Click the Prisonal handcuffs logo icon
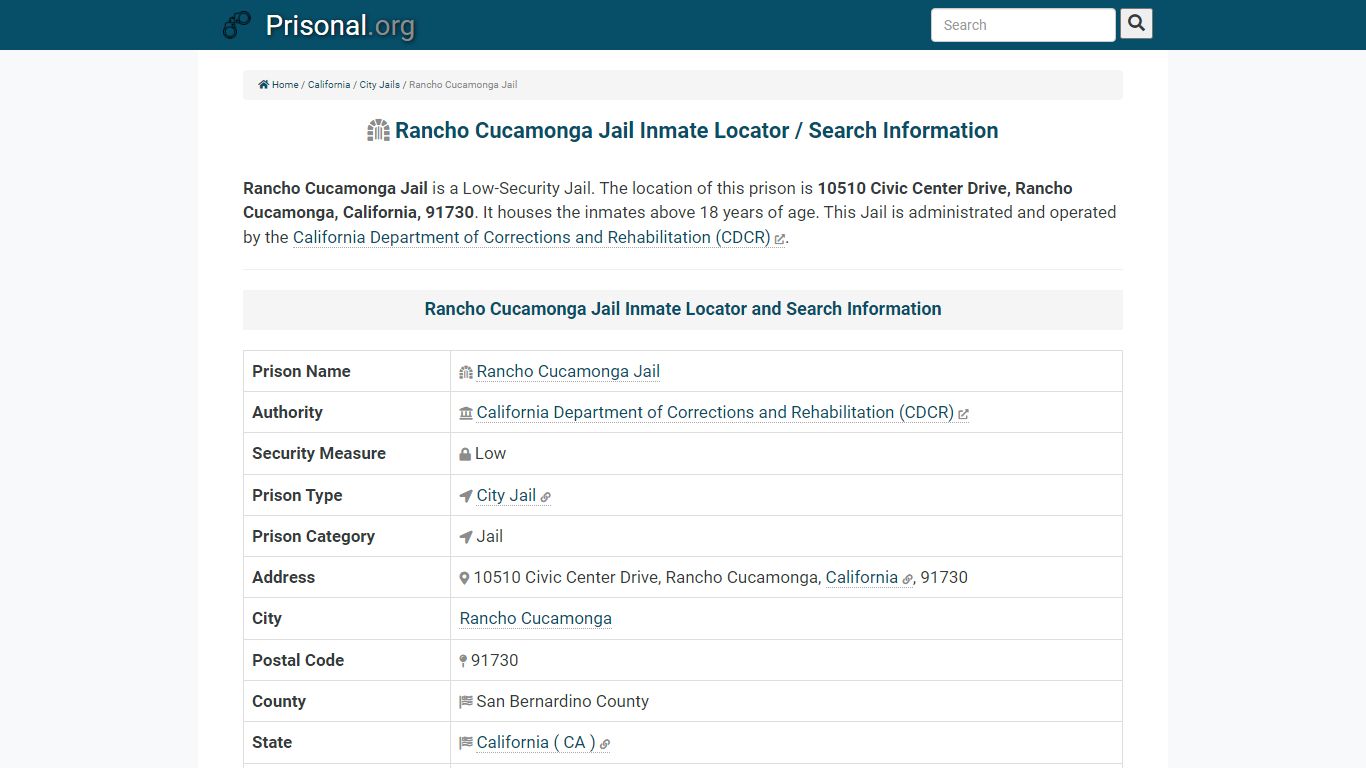 point(237,25)
